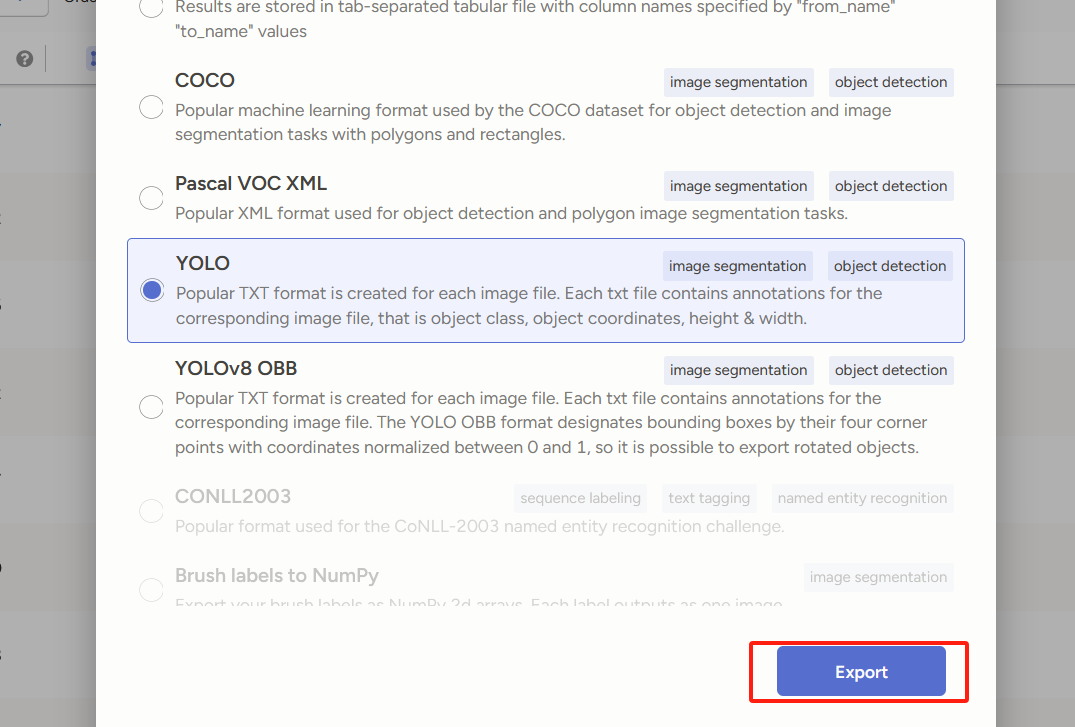
Task: Choose the Pascal VOC XML radio button
Action: [151, 198]
